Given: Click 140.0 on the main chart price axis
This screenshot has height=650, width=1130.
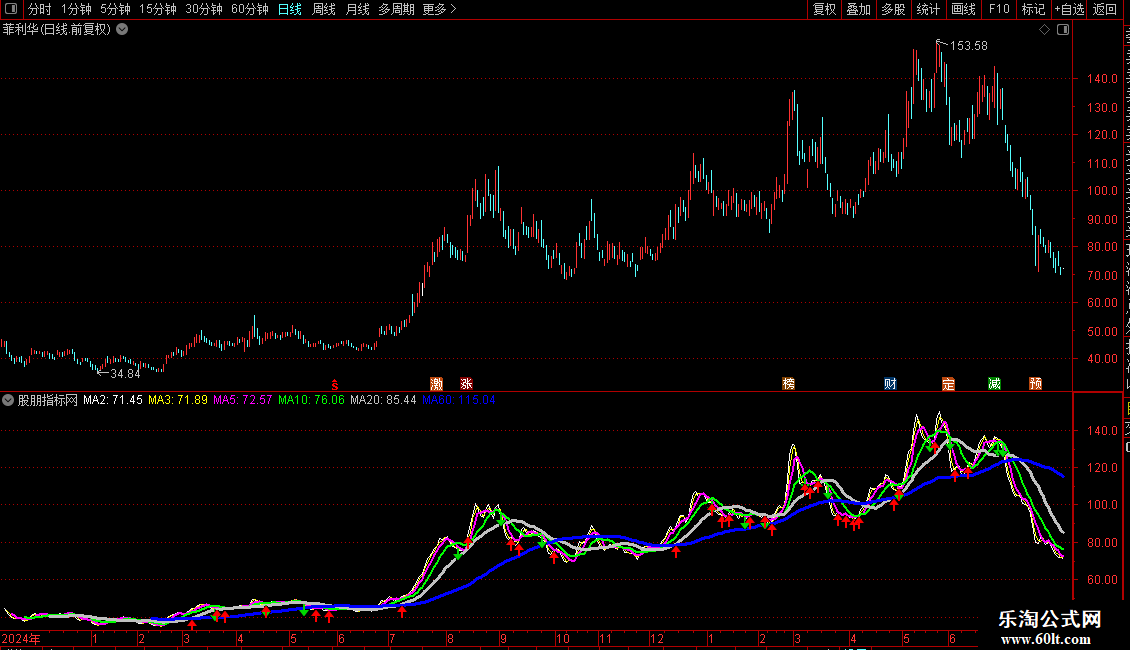Looking at the screenshot, I should tap(1102, 79).
